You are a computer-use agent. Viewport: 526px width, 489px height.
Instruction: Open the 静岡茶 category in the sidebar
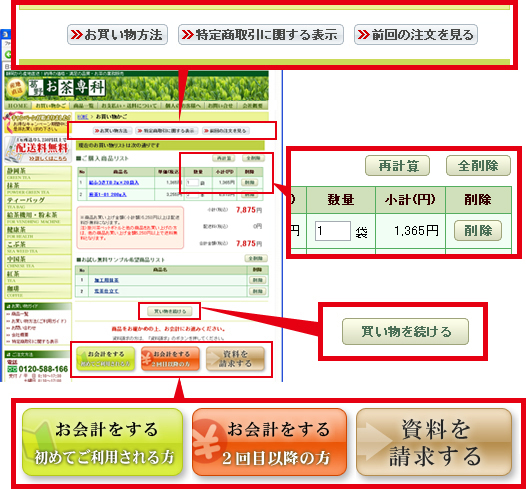38,173
